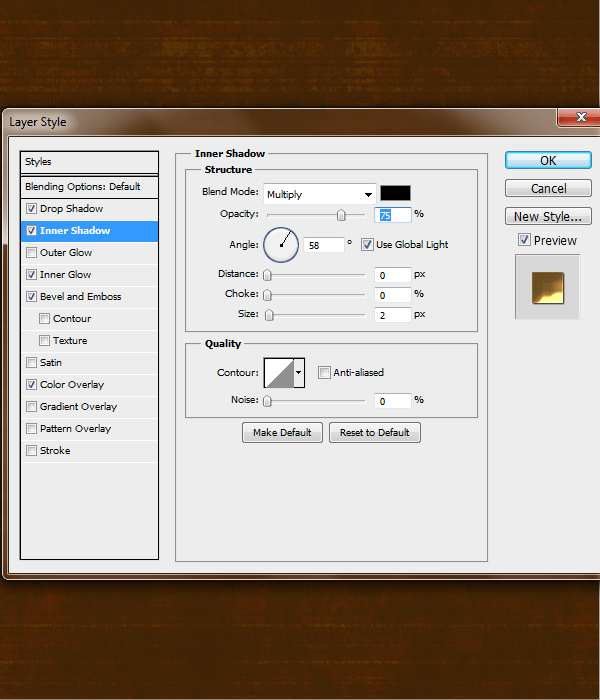The width and height of the screenshot is (600, 700).
Task: Enable the Contour sub-option checkbox
Action: coord(44,318)
